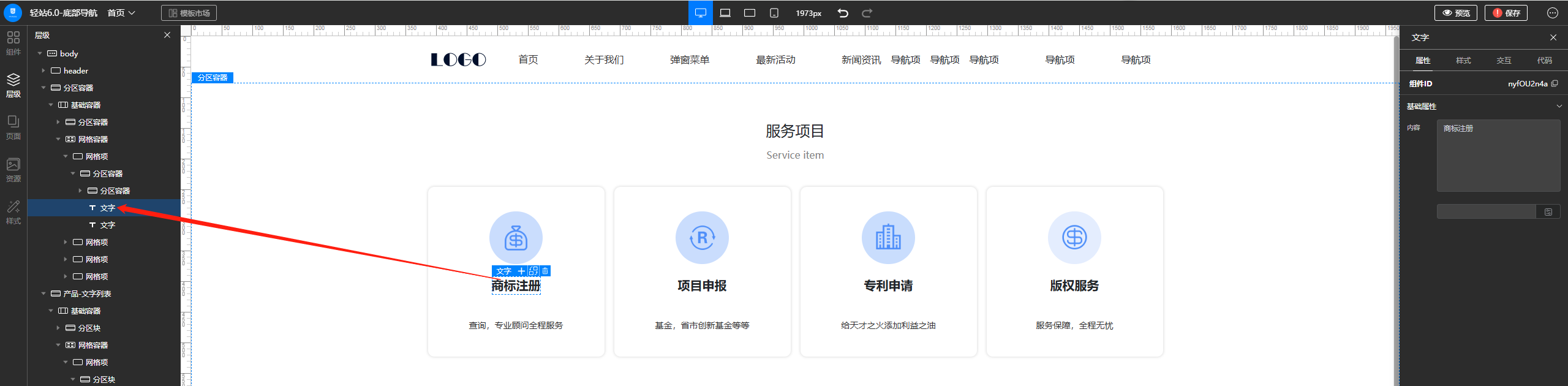
Task: Click the icon beside the empty input field
Action: [x=1548, y=212]
